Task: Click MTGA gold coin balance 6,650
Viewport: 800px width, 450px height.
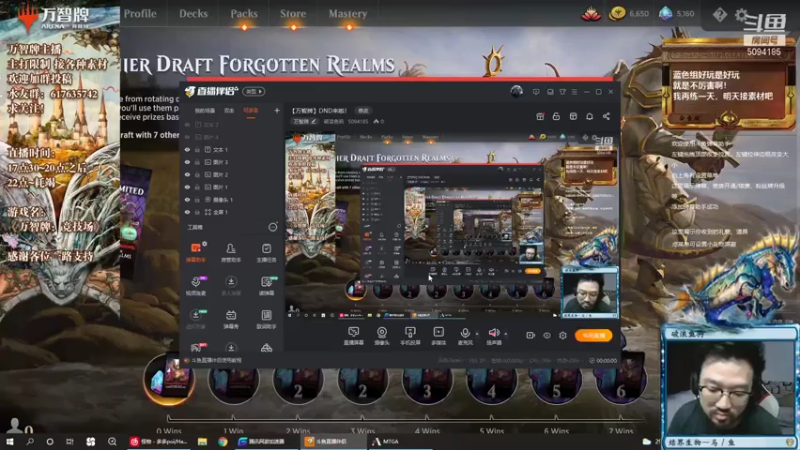Action: point(629,14)
